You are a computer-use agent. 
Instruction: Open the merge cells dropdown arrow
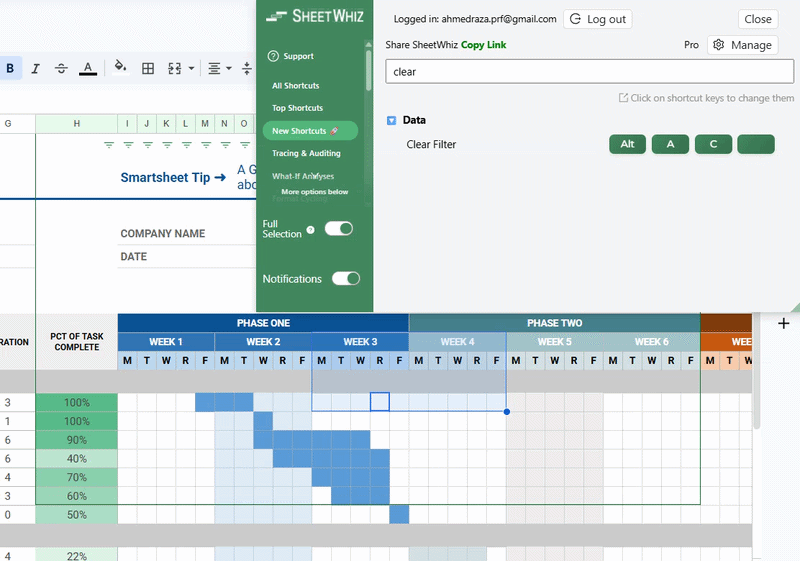click(x=191, y=68)
